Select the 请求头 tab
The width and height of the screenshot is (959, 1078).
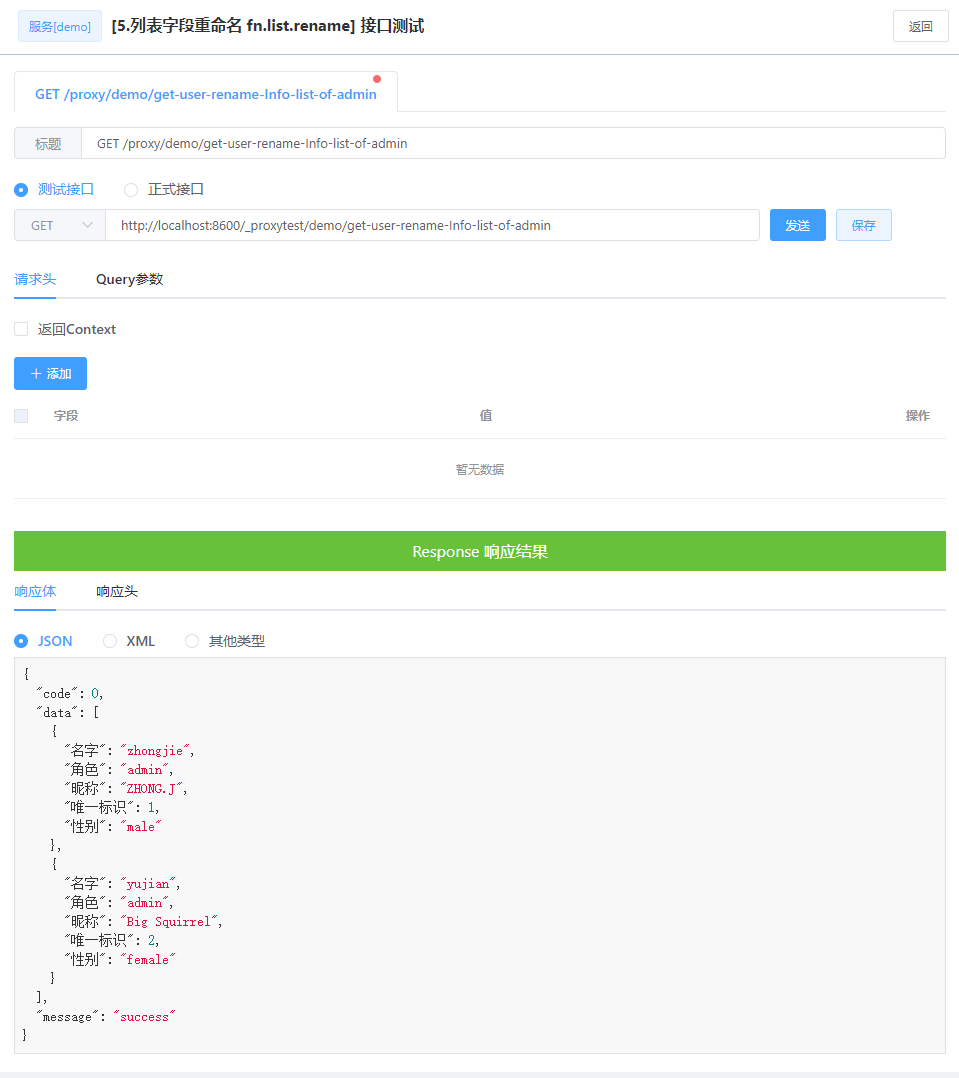35,279
